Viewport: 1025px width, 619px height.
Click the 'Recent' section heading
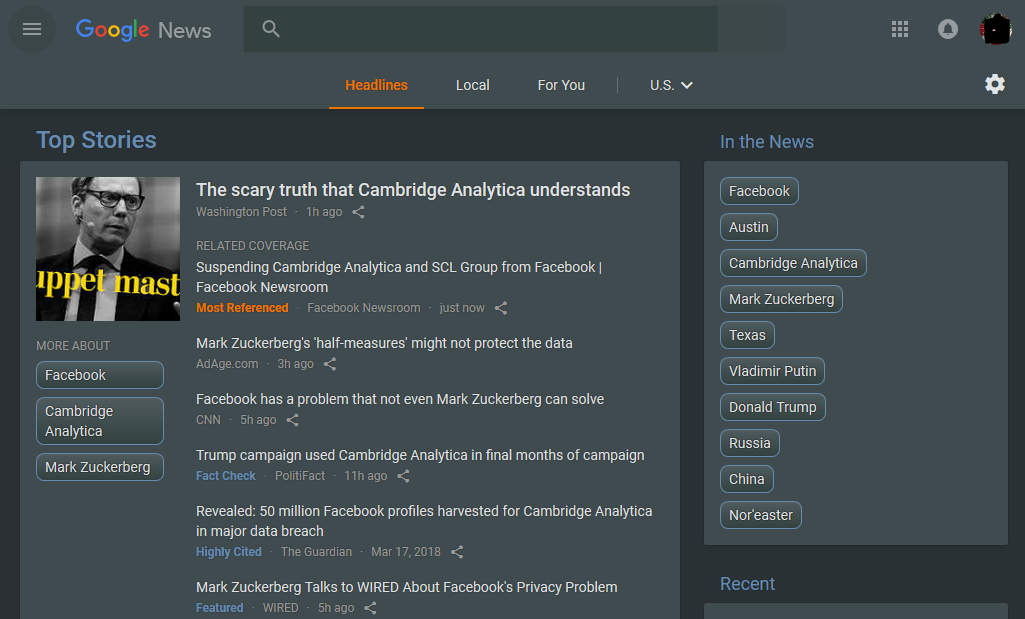747,584
